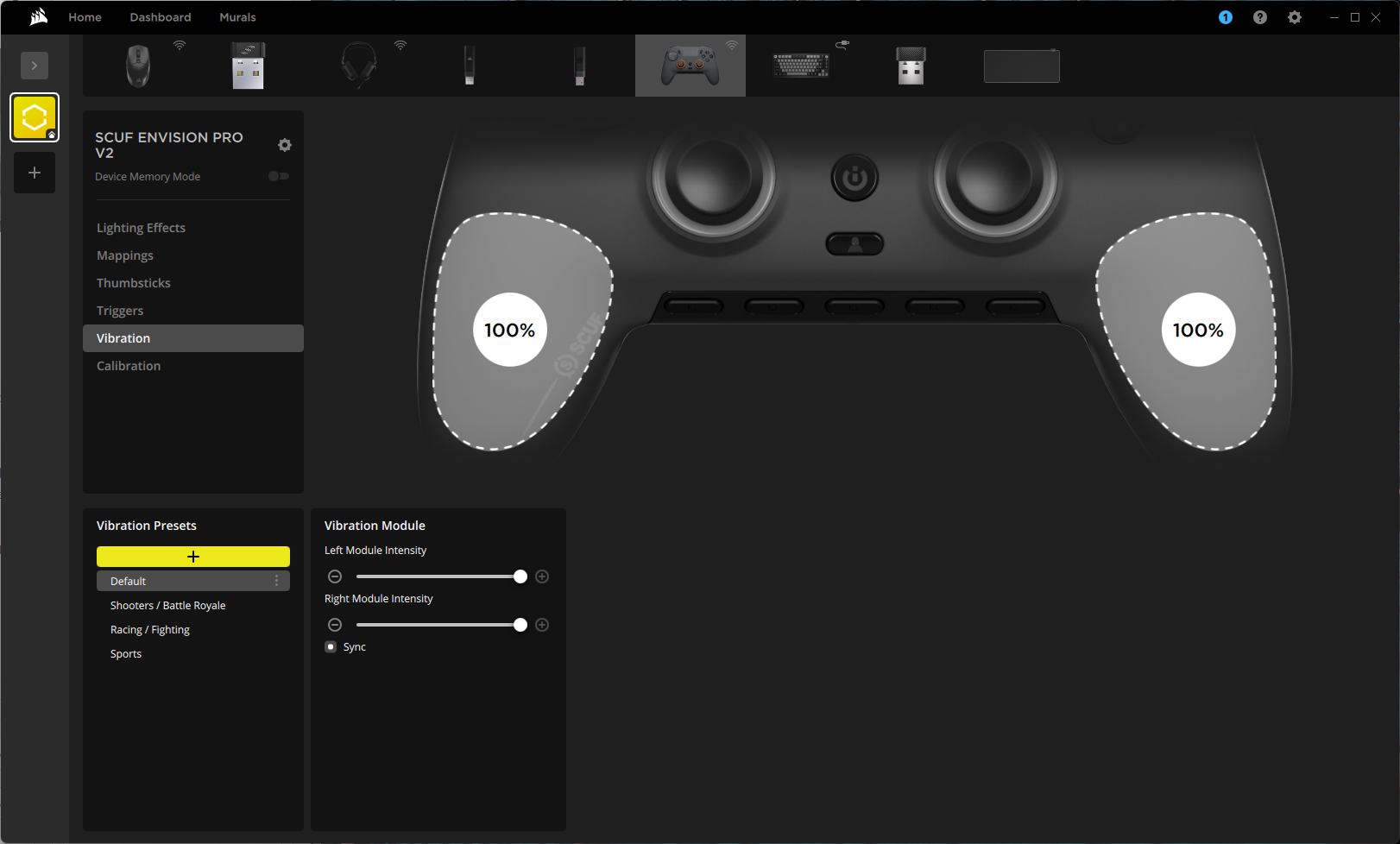Screen dimensions: 1400x844
Task: Select the wireless mouse device icon
Action: [138, 66]
